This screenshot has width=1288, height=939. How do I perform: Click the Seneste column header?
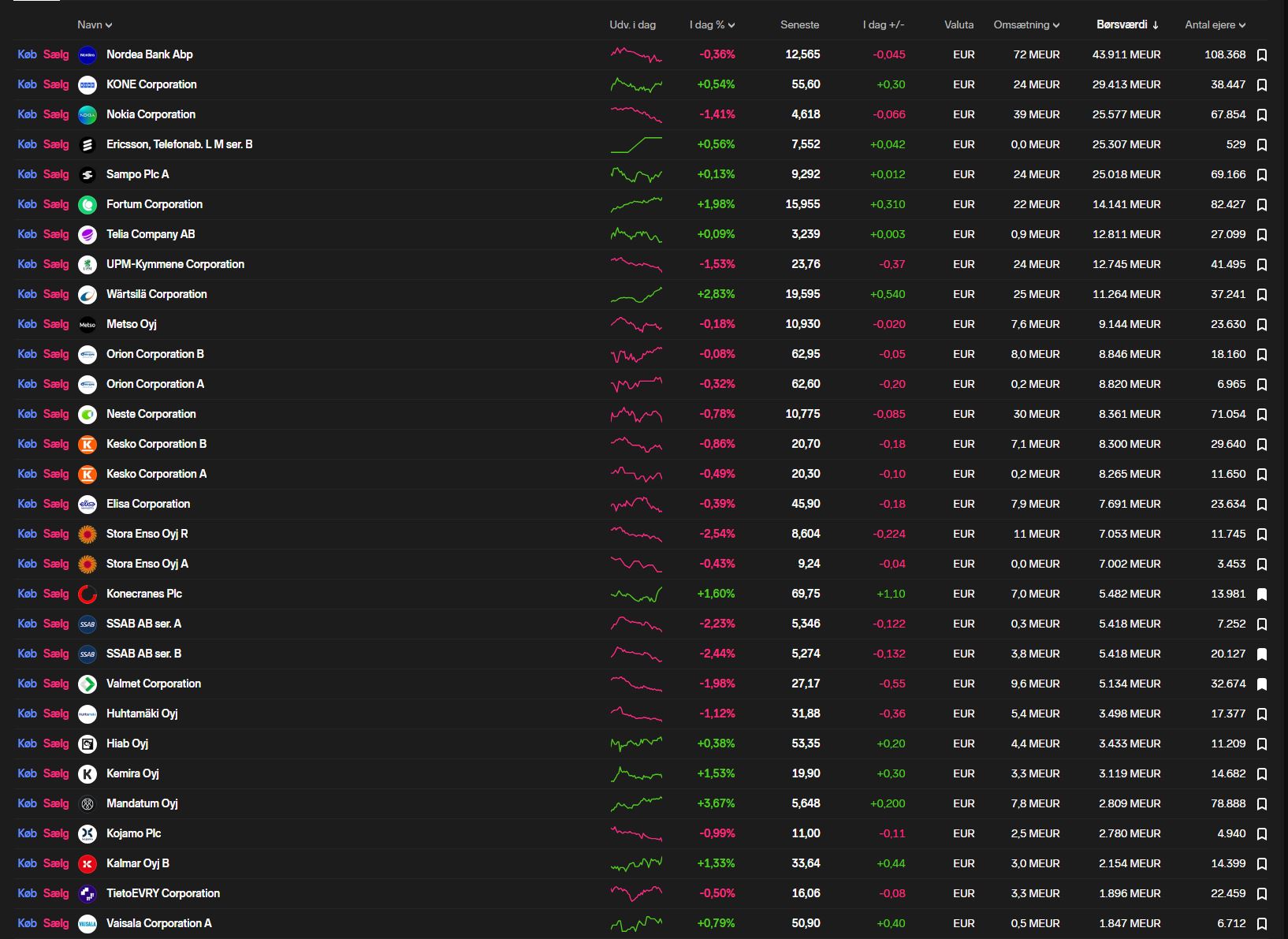click(x=800, y=25)
